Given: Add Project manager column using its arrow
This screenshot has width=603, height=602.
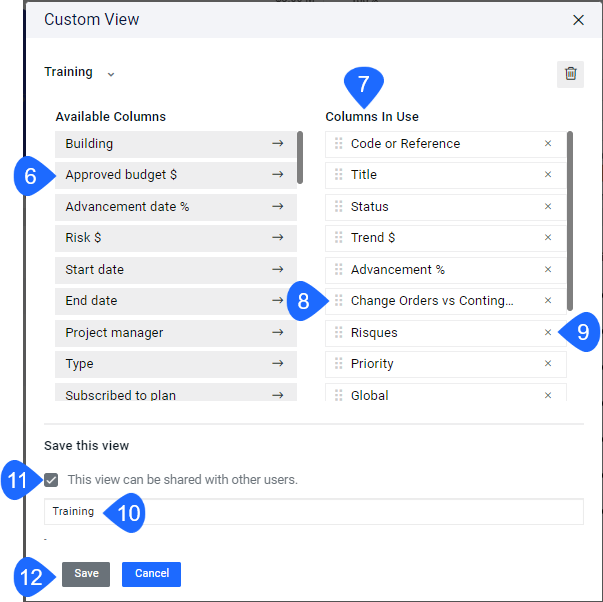Looking at the screenshot, I should [278, 332].
